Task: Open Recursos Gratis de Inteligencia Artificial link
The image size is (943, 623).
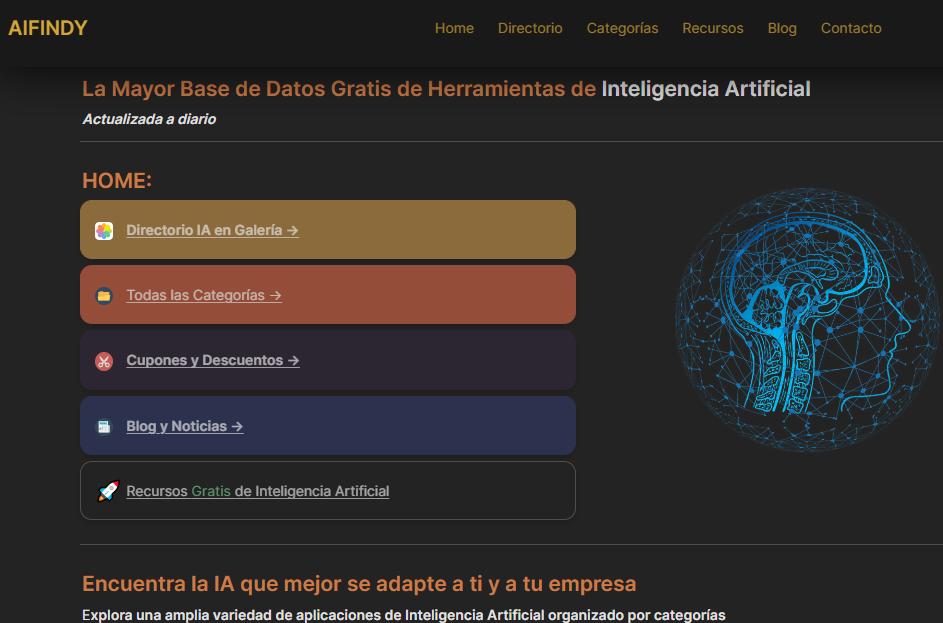Action: pyautogui.click(x=258, y=491)
